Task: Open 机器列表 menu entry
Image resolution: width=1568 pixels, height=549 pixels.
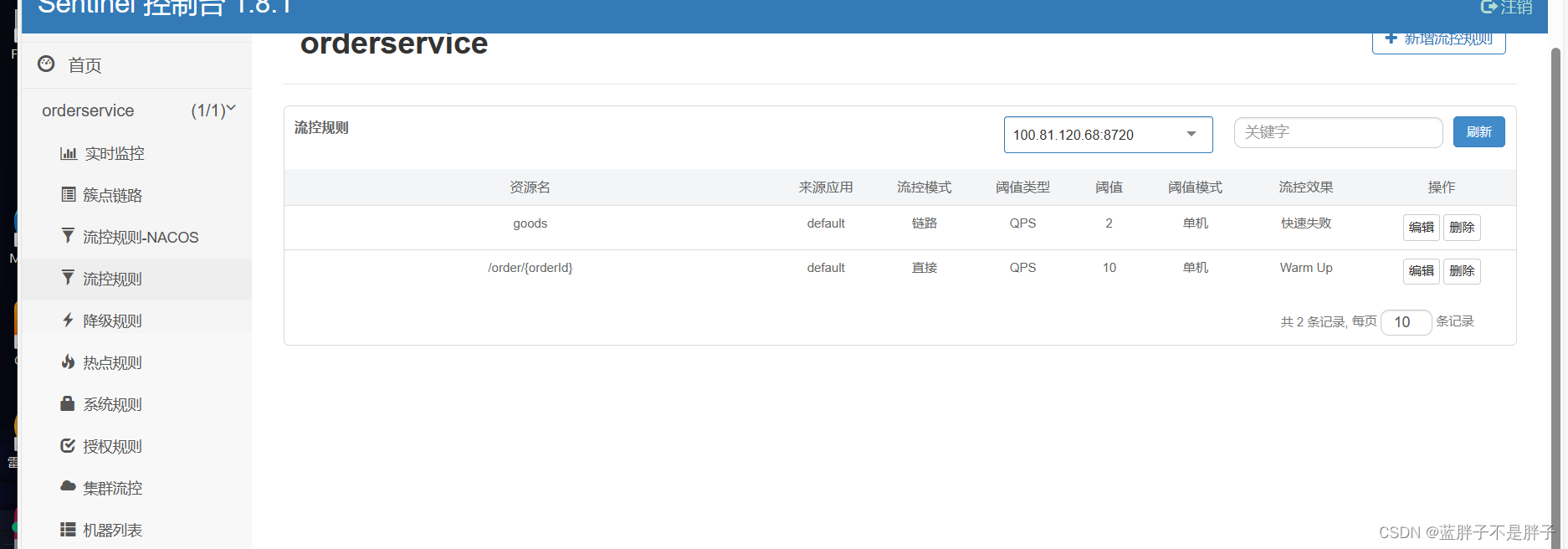Action: pyautogui.click(x=113, y=530)
